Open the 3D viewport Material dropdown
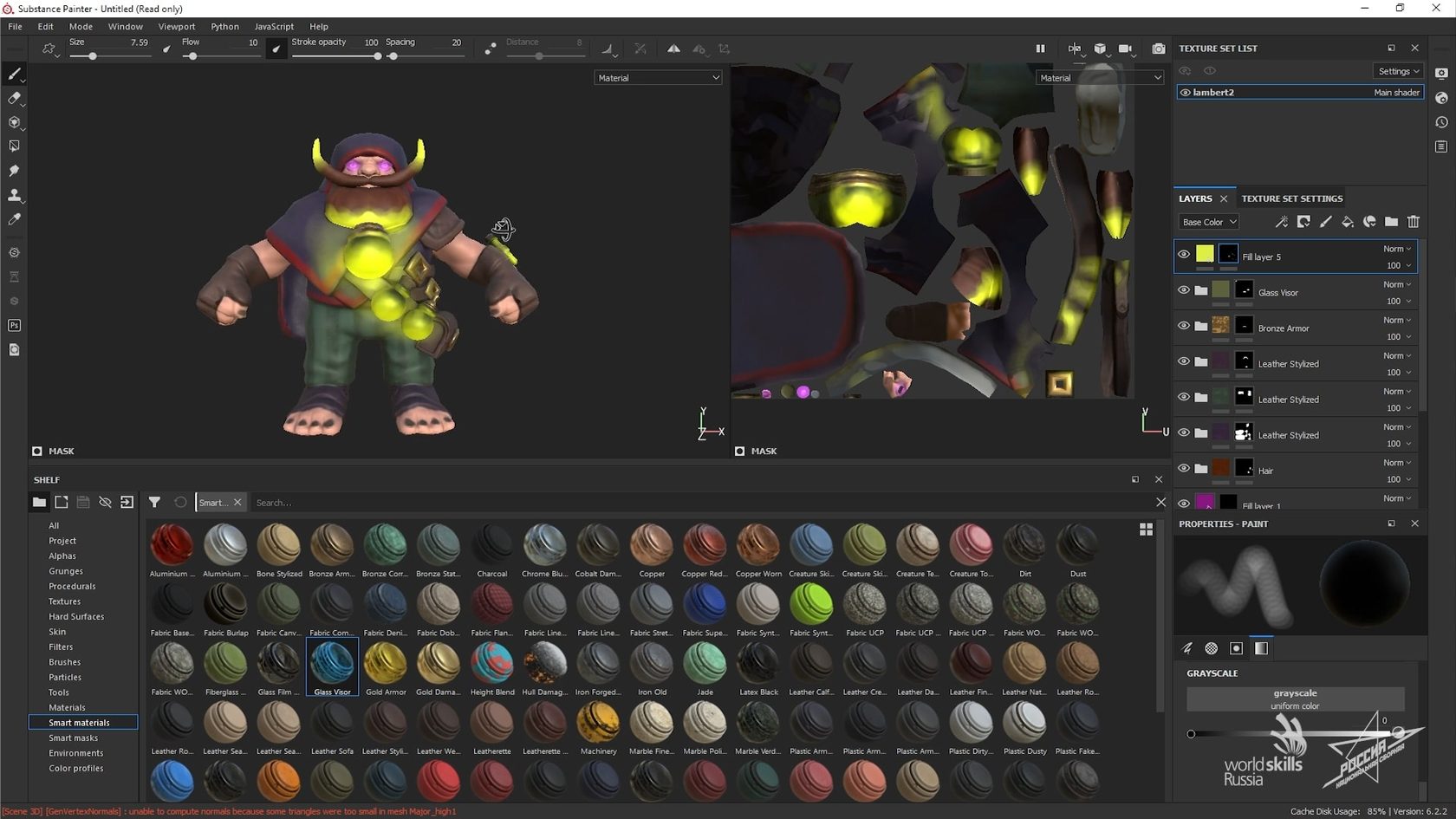 pyautogui.click(x=658, y=78)
